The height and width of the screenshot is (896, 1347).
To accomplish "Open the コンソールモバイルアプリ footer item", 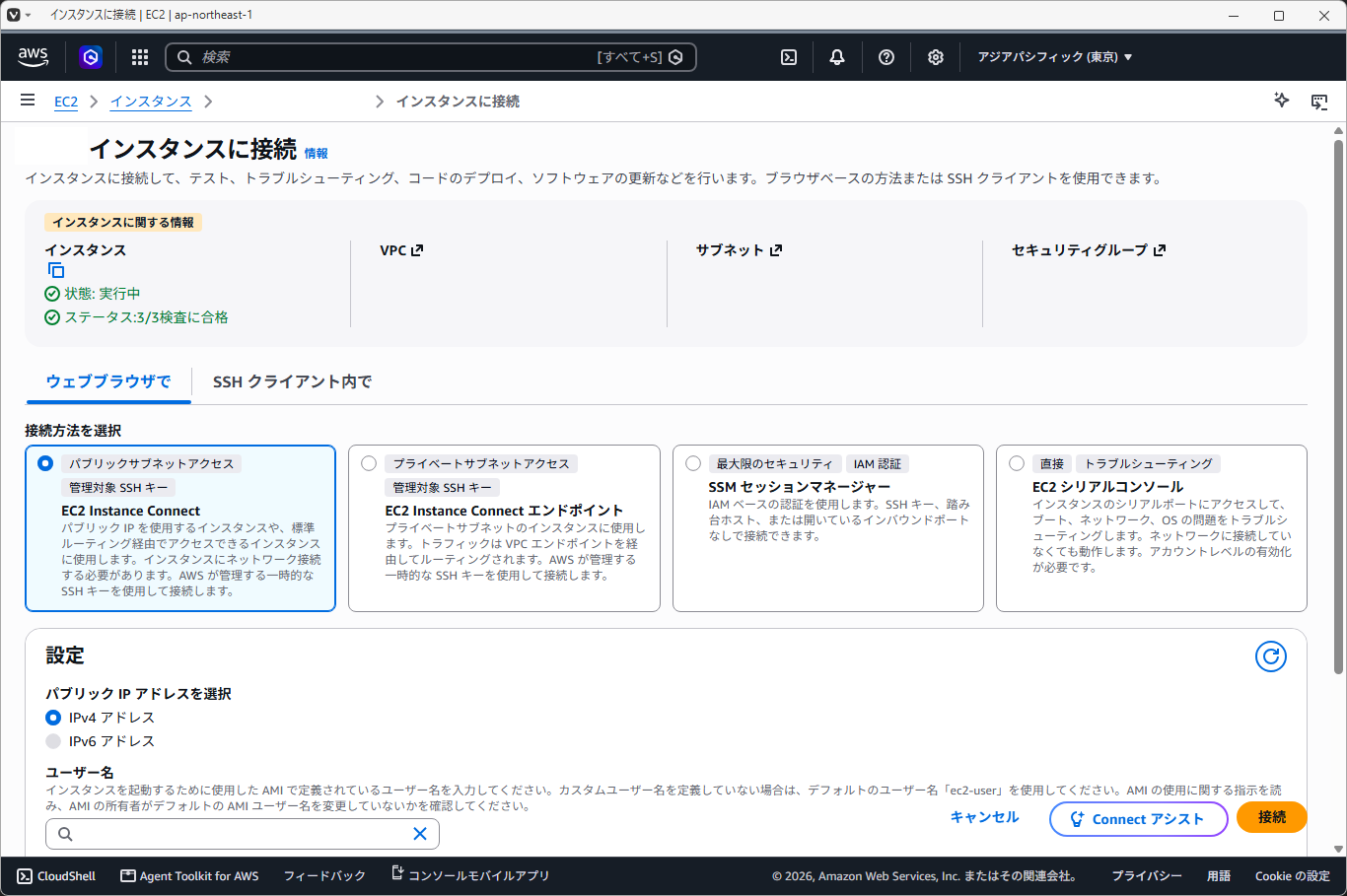I will coord(470,875).
